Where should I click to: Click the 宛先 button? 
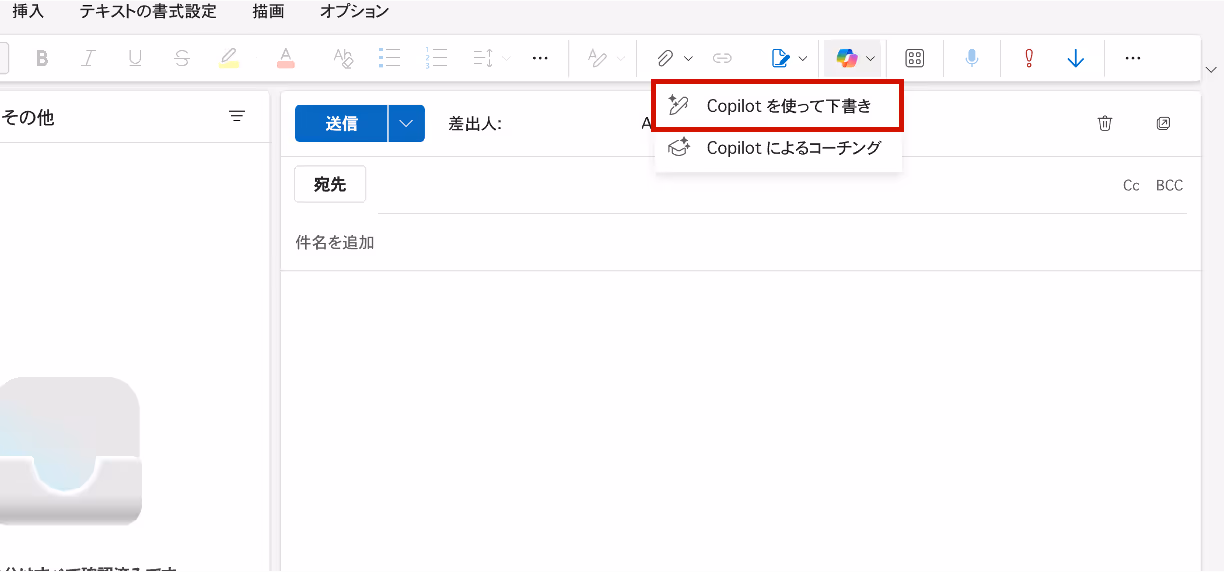tap(330, 185)
